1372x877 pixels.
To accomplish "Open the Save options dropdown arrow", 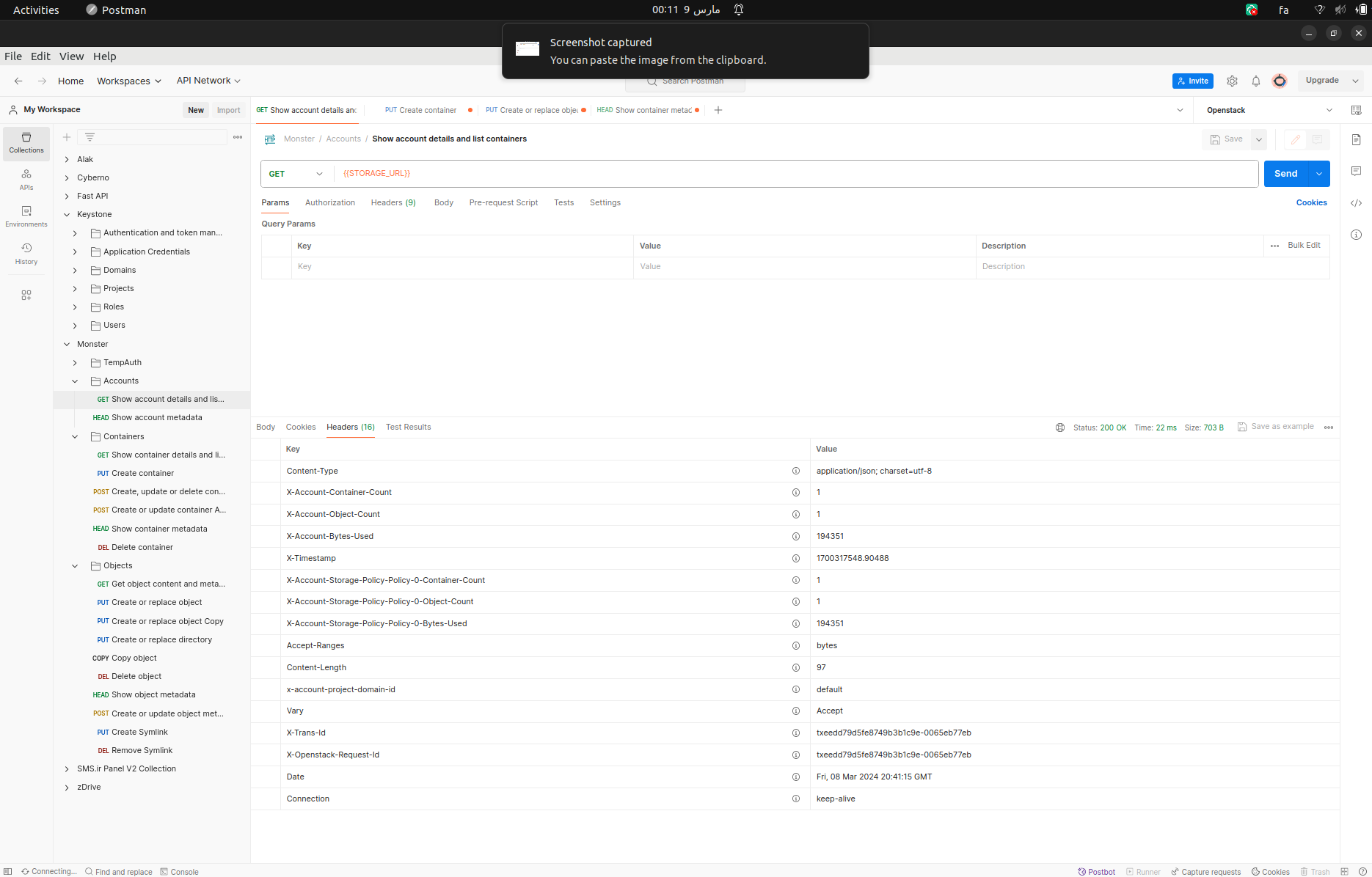I will click(1259, 139).
